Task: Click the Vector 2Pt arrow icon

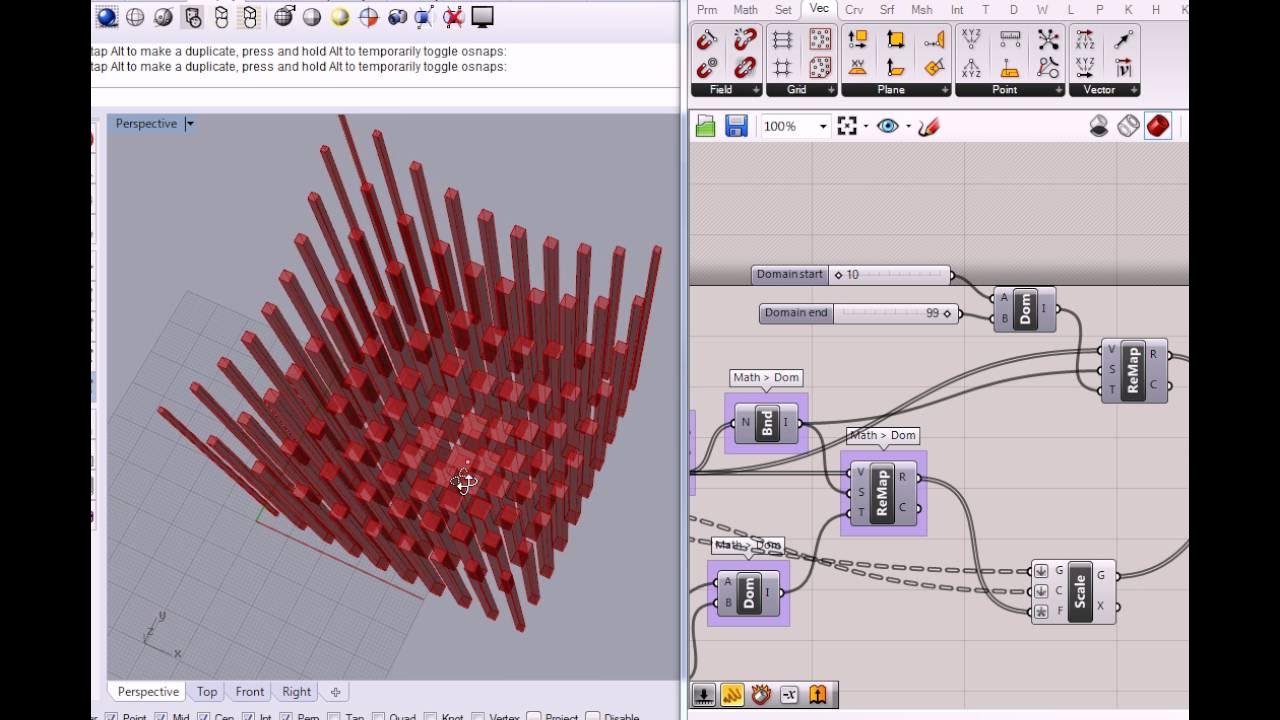Action: point(1123,40)
